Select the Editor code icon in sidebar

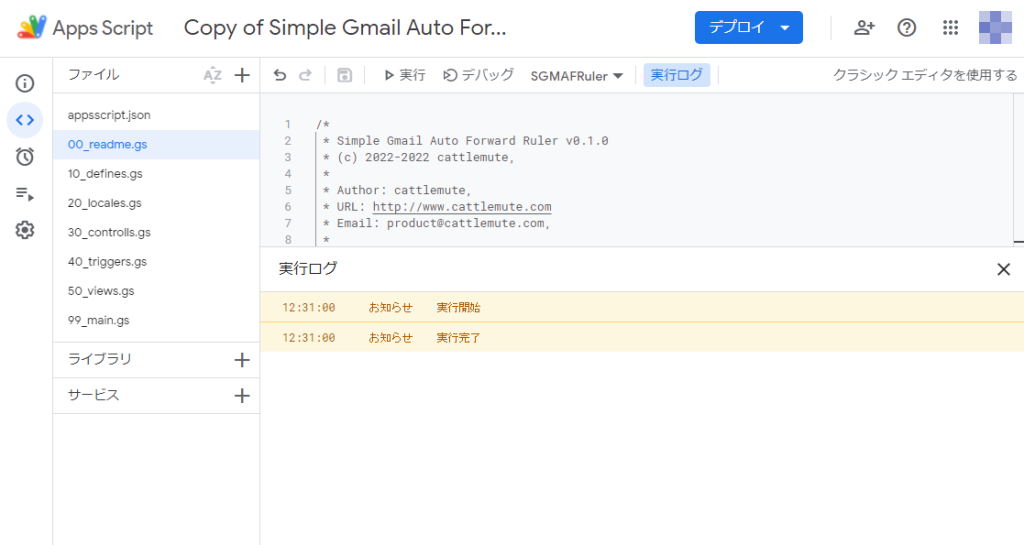[25, 120]
